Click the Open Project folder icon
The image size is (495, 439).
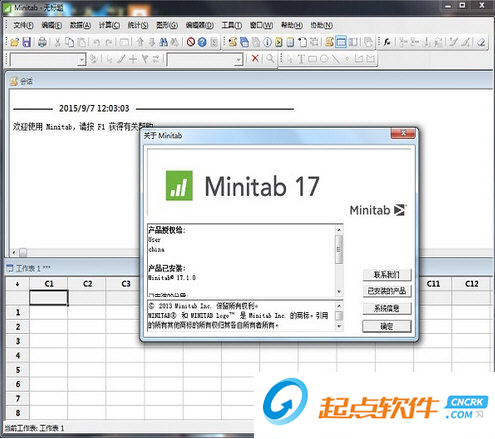pyautogui.click(x=14, y=42)
